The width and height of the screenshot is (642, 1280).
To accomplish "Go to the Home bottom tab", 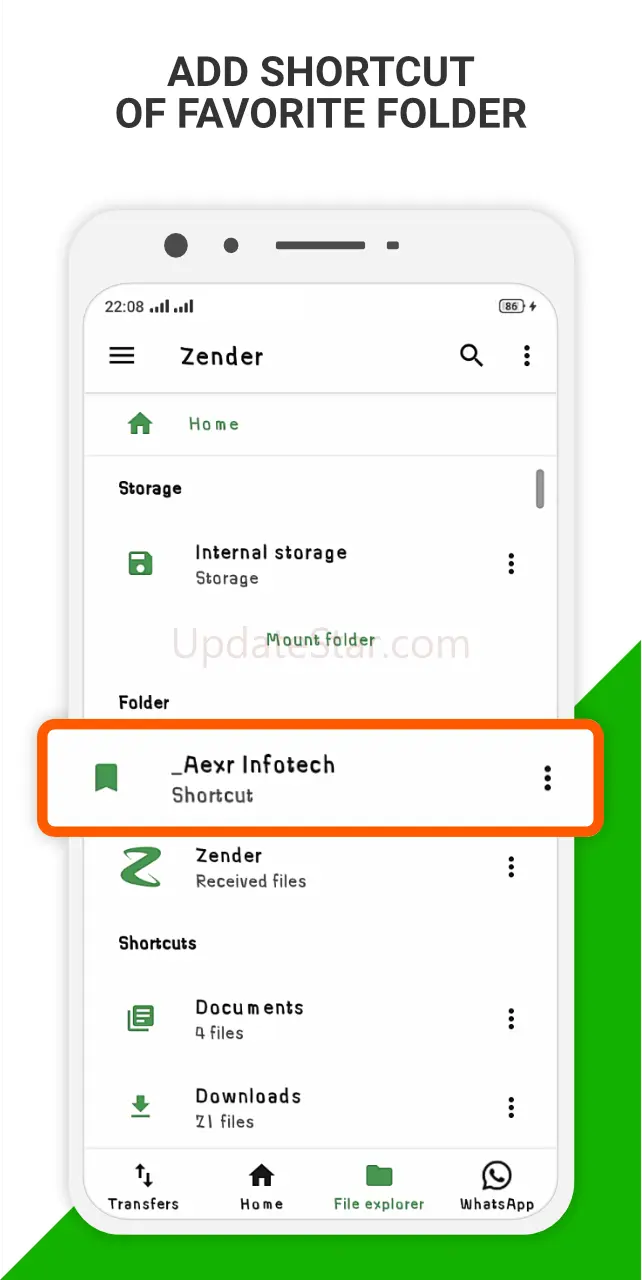I will pyautogui.click(x=261, y=1186).
